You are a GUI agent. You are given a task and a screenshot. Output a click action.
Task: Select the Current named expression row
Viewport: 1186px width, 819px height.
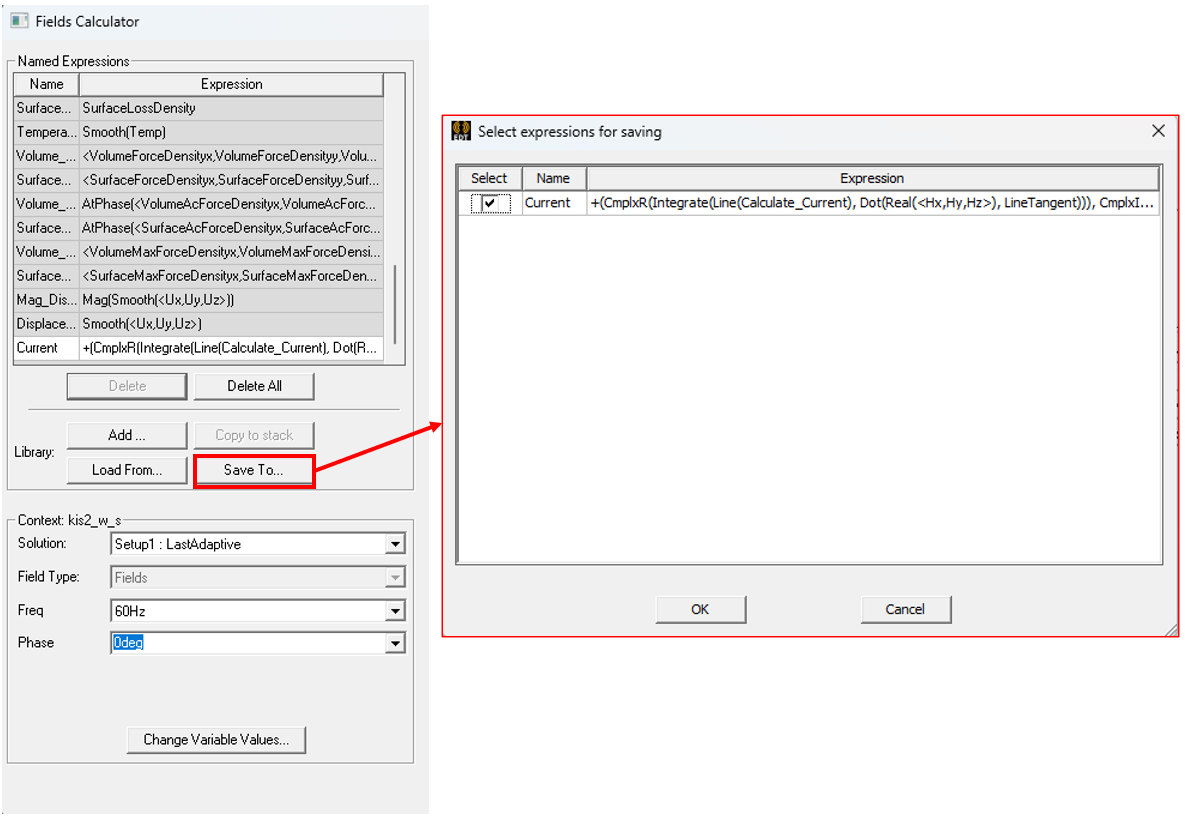coord(200,348)
